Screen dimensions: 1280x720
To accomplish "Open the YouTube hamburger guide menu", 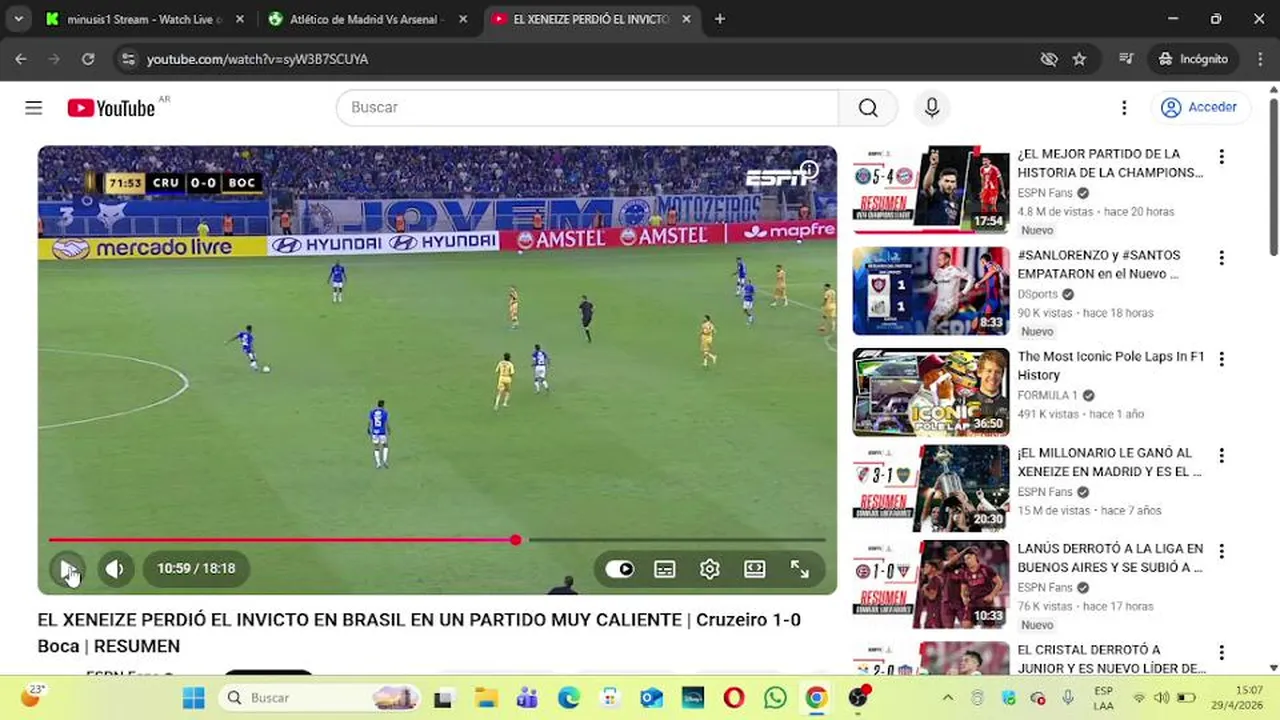I will tap(34, 108).
